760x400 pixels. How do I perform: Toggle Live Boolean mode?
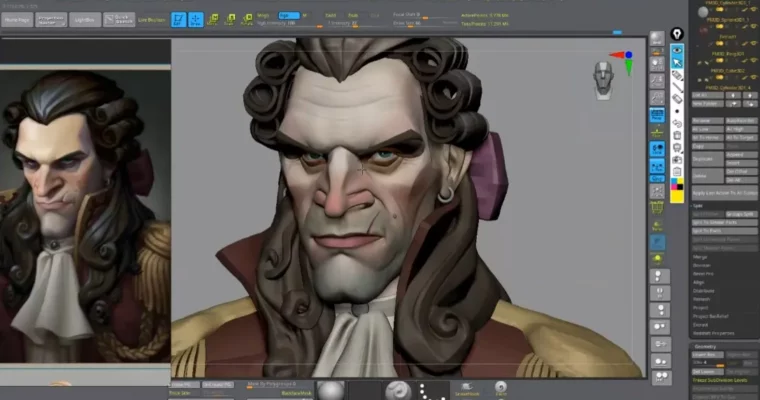152,20
